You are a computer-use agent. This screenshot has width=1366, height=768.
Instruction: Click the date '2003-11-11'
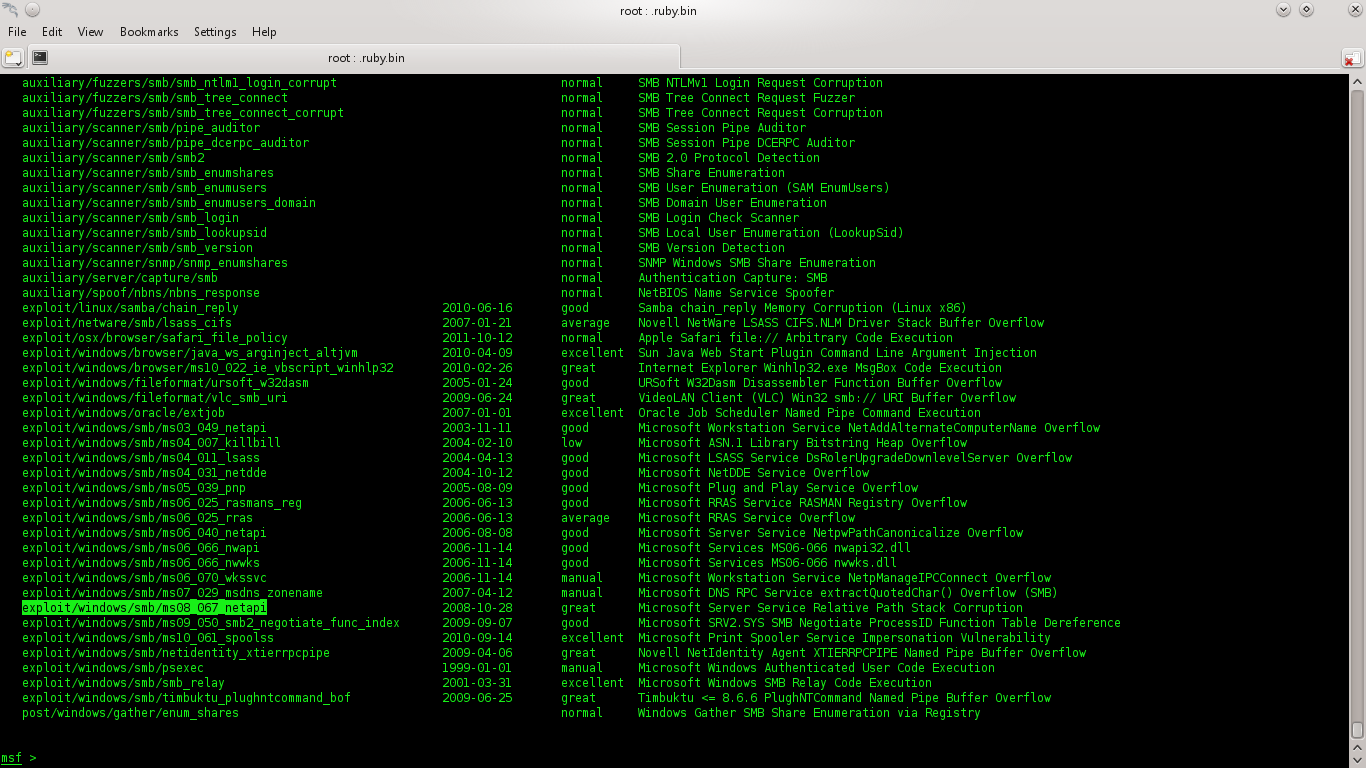coord(477,428)
